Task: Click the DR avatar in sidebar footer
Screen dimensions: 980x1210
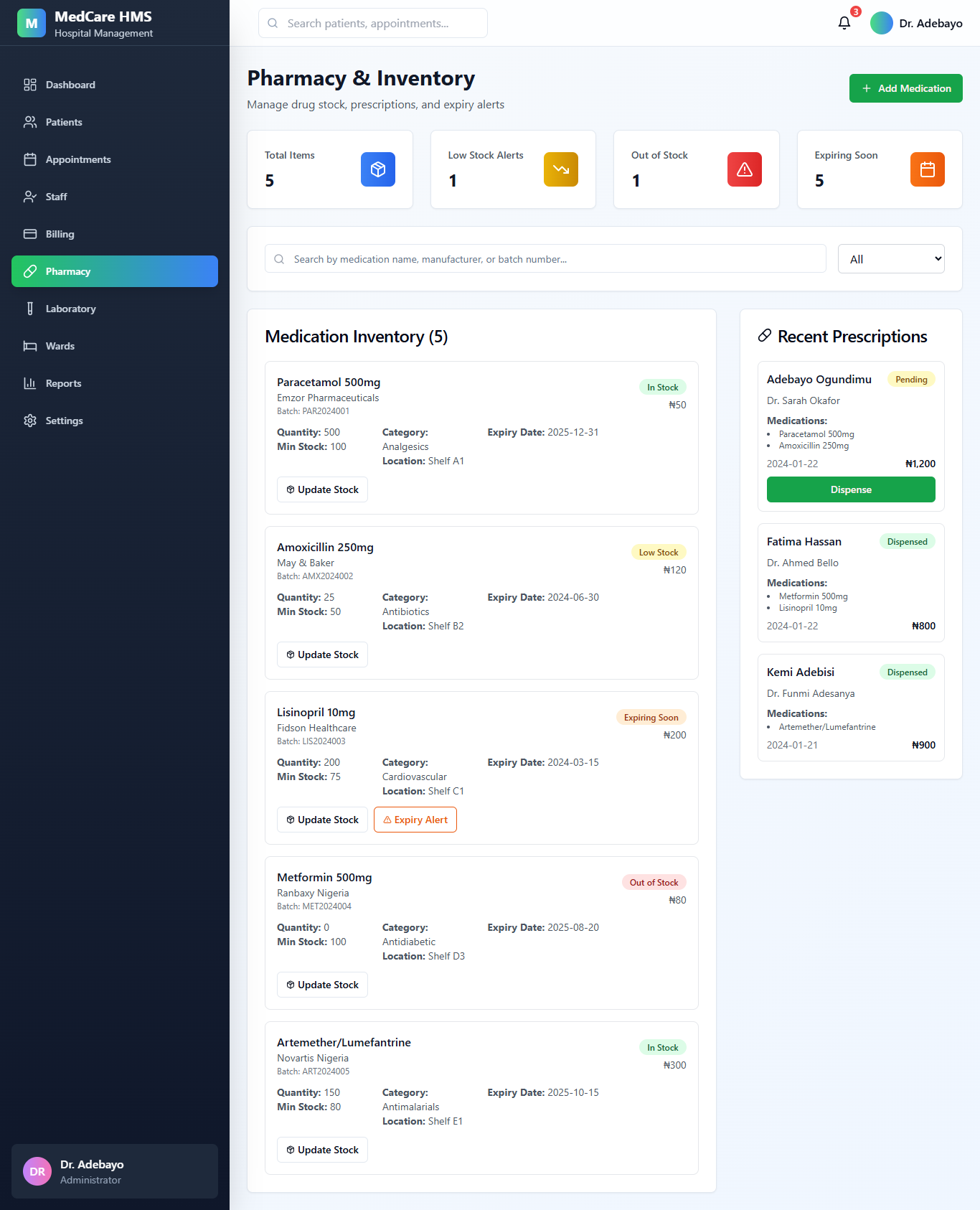Action: coord(37,1171)
